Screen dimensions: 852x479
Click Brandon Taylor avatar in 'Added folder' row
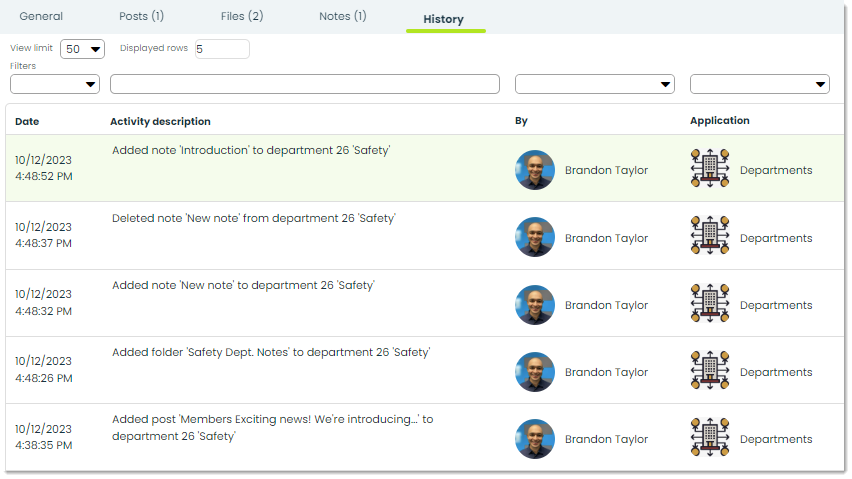535,372
